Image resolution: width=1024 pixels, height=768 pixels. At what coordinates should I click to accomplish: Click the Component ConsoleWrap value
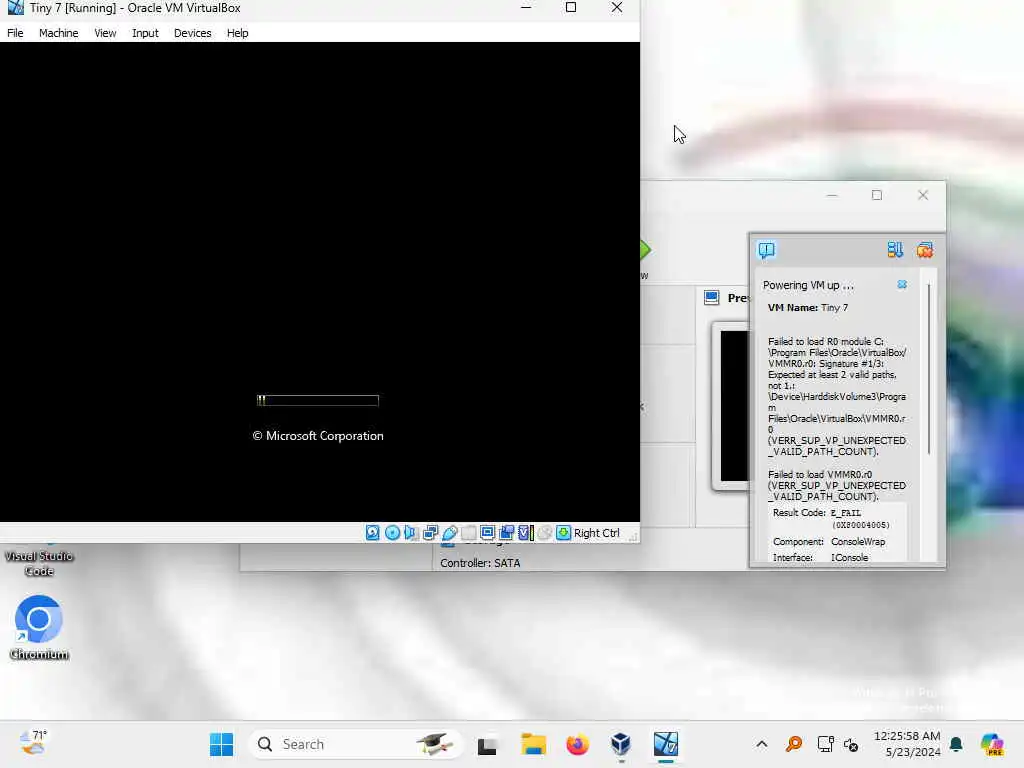click(858, 542)
